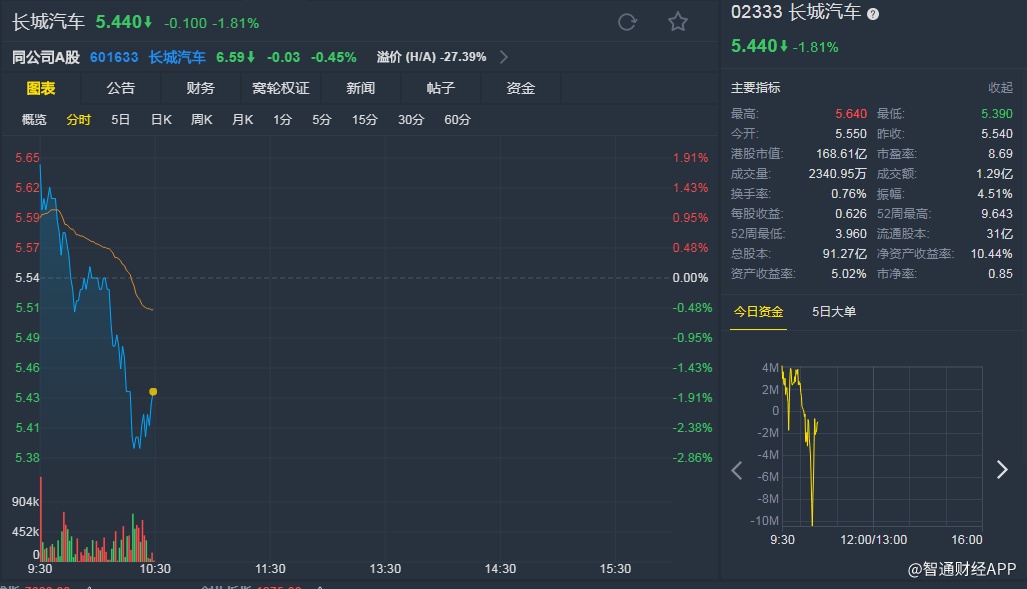Image resolution: width=1027 pixels, height=589 pixels.
Task: Expand the H/A premium details arrow
Action: tap(503, 57)
